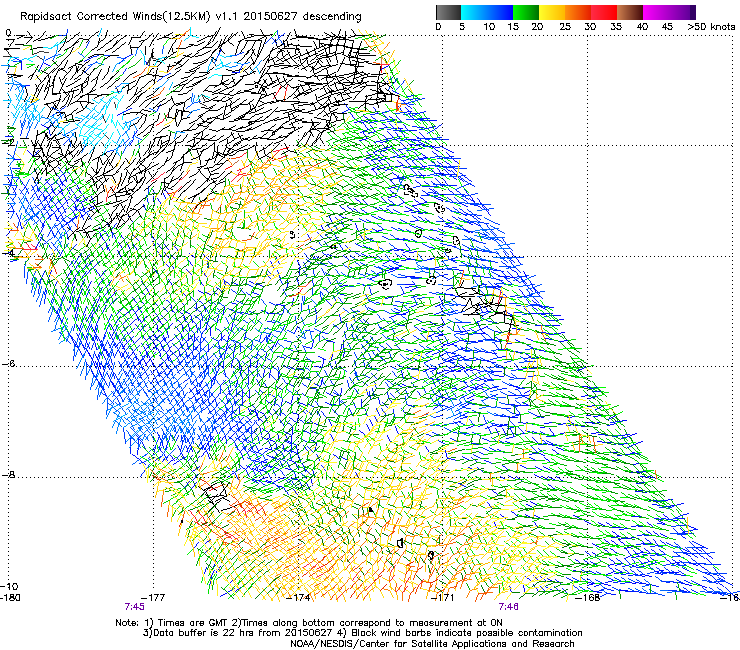Click the legend label '>50 knots'
The width and height of the screenshot is (740, 650).
711,27
